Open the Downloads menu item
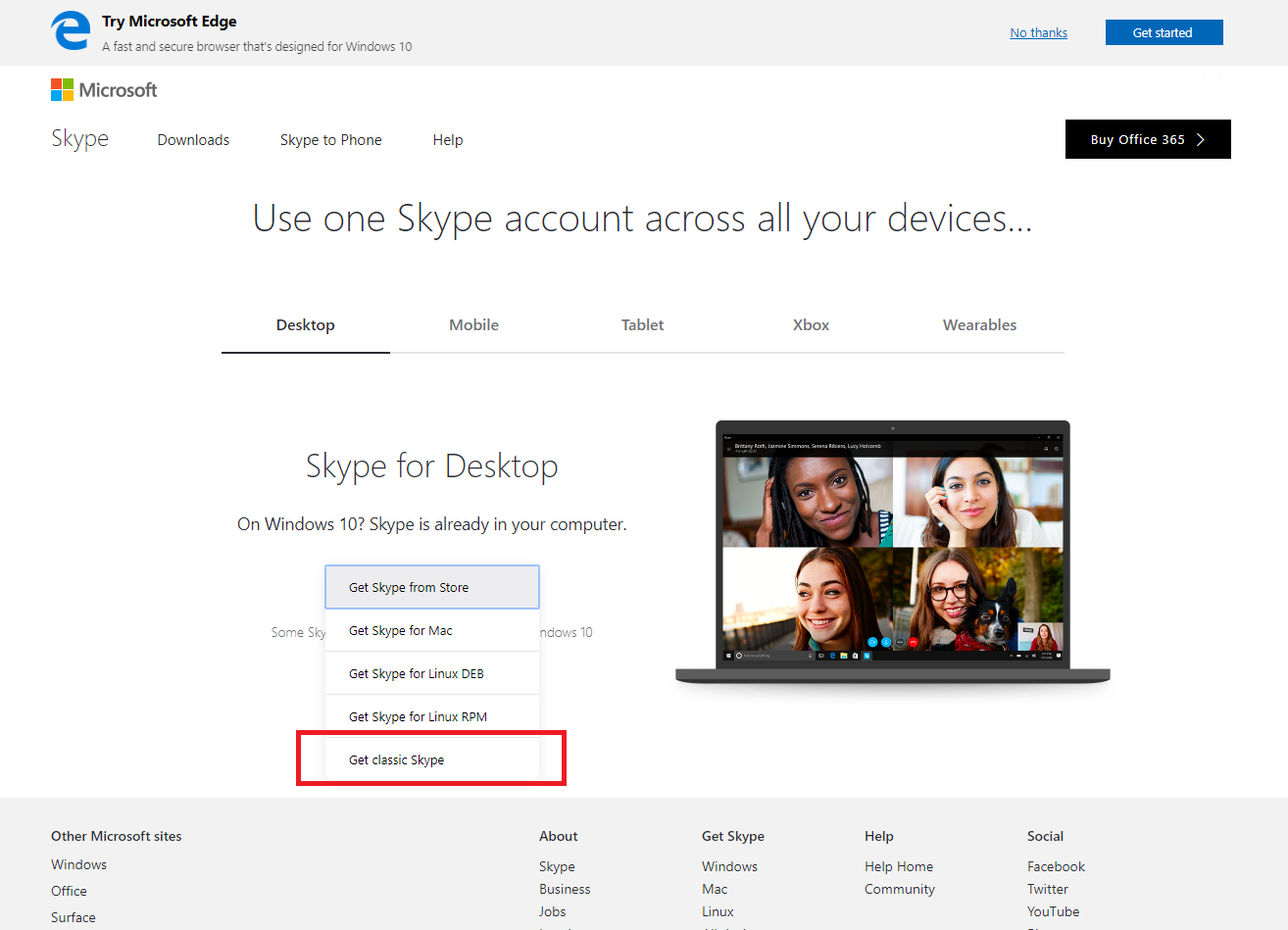 [x=193, y=140]
